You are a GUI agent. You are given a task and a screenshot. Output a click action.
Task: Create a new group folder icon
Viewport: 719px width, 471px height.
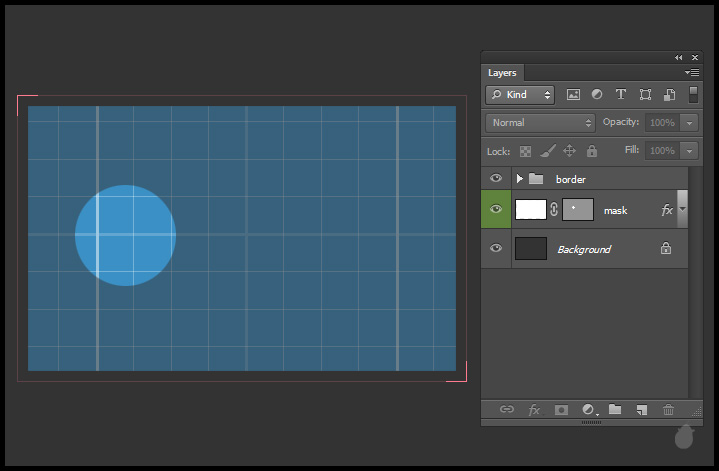(x=615, y=409)
